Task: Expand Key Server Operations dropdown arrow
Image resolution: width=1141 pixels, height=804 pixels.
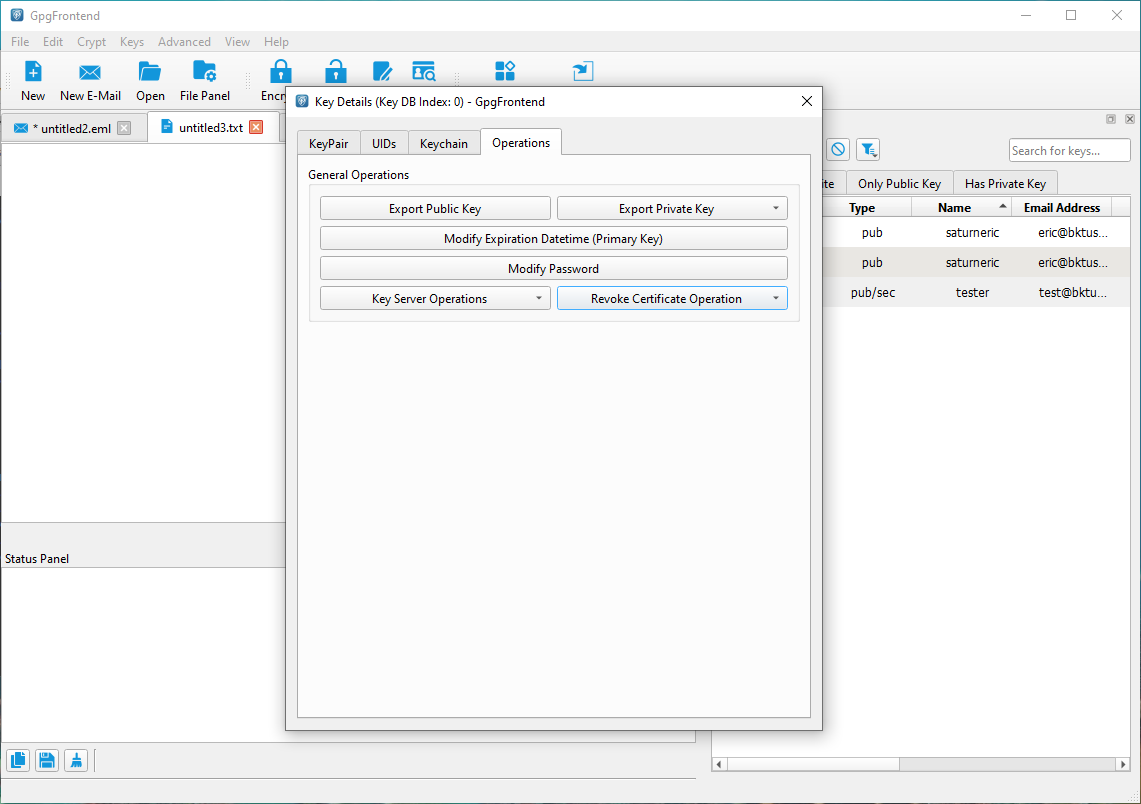Action: coord(538,298)
